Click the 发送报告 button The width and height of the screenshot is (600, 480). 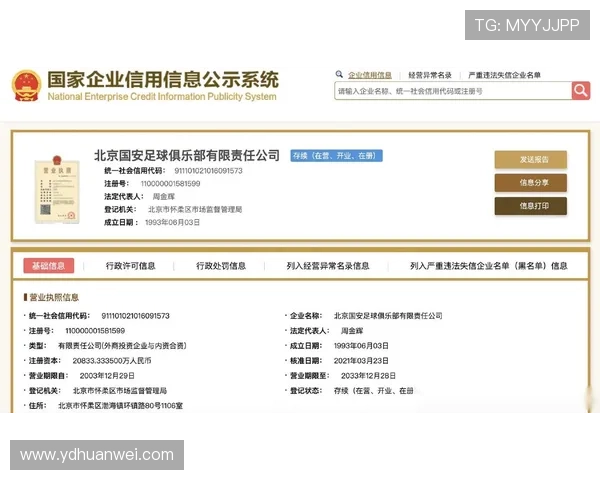pyautogui.click(x=530, y=160)
